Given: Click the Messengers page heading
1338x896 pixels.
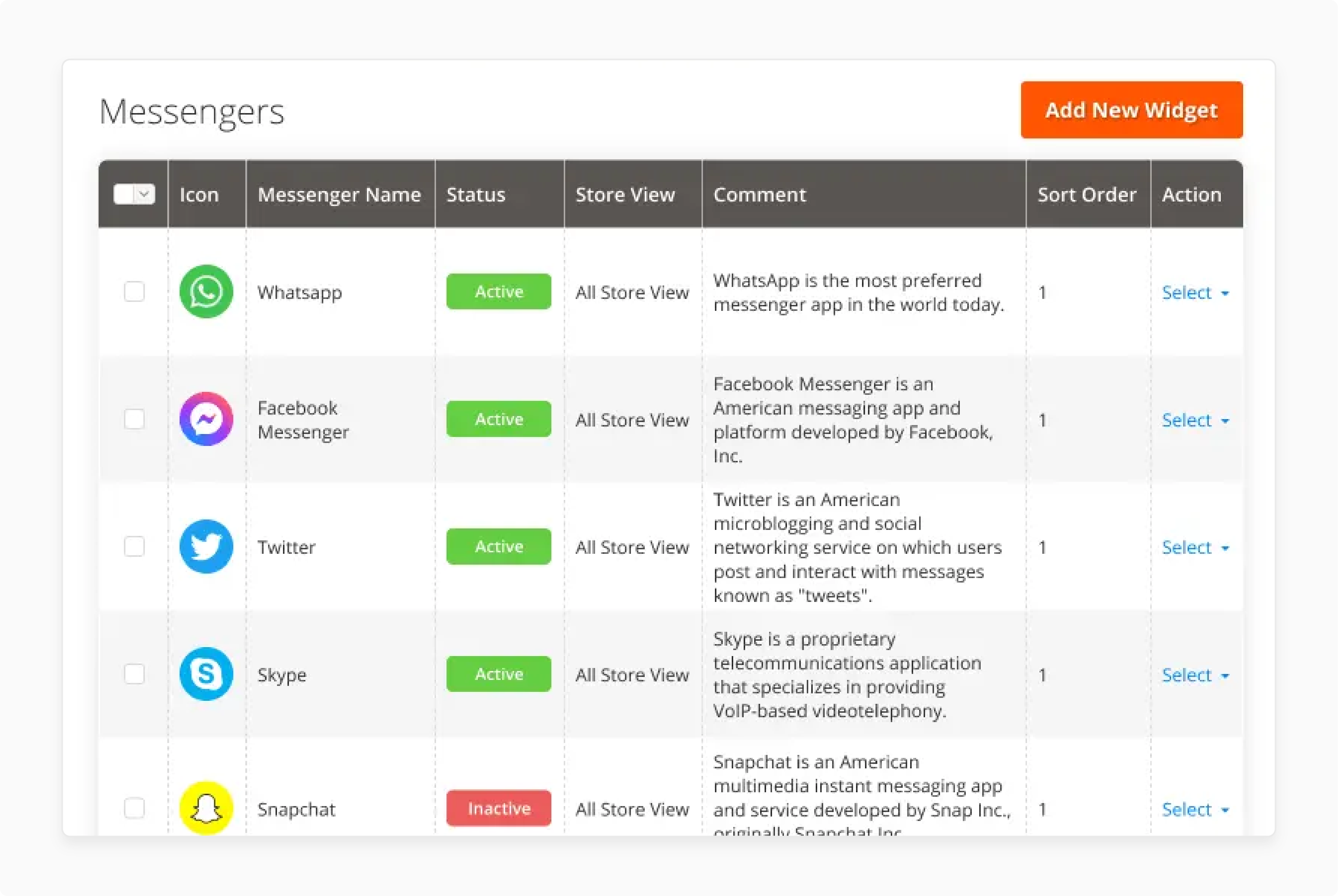Looking at the screenshot, I should click(x=192, y=112).
